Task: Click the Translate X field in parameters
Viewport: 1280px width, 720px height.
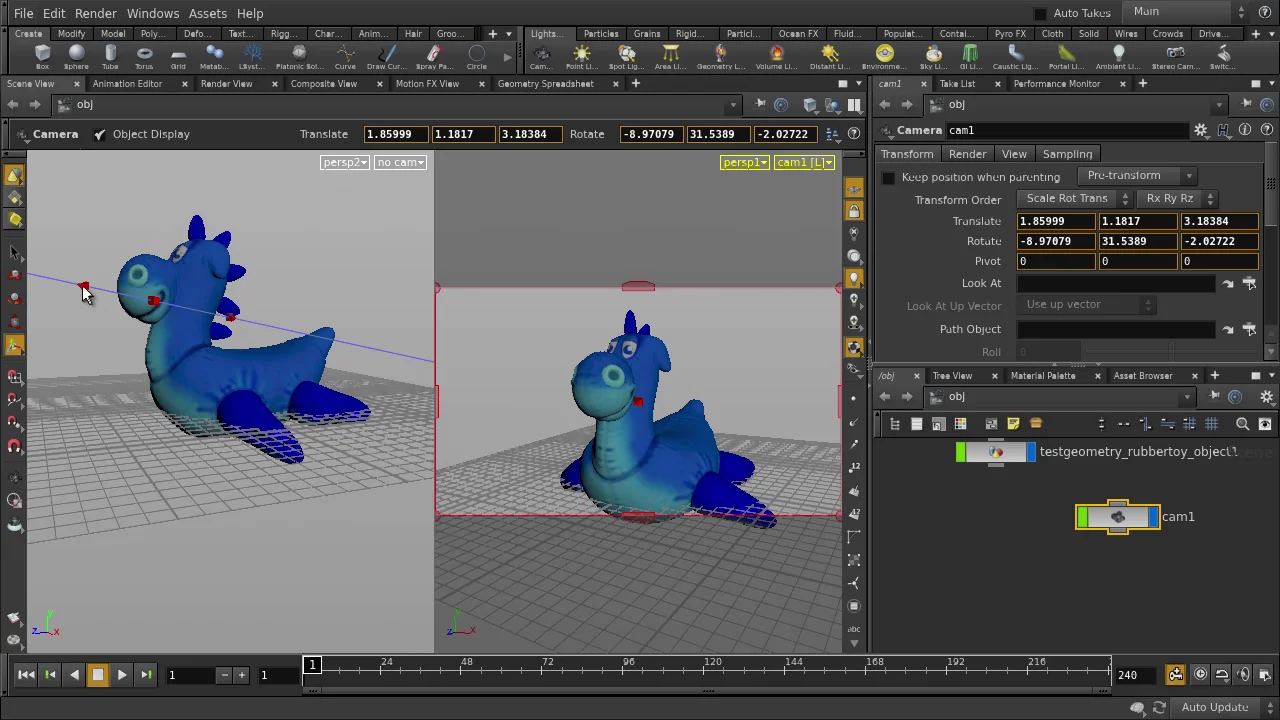Action: pyautogui.click(x=1055, y=221)
